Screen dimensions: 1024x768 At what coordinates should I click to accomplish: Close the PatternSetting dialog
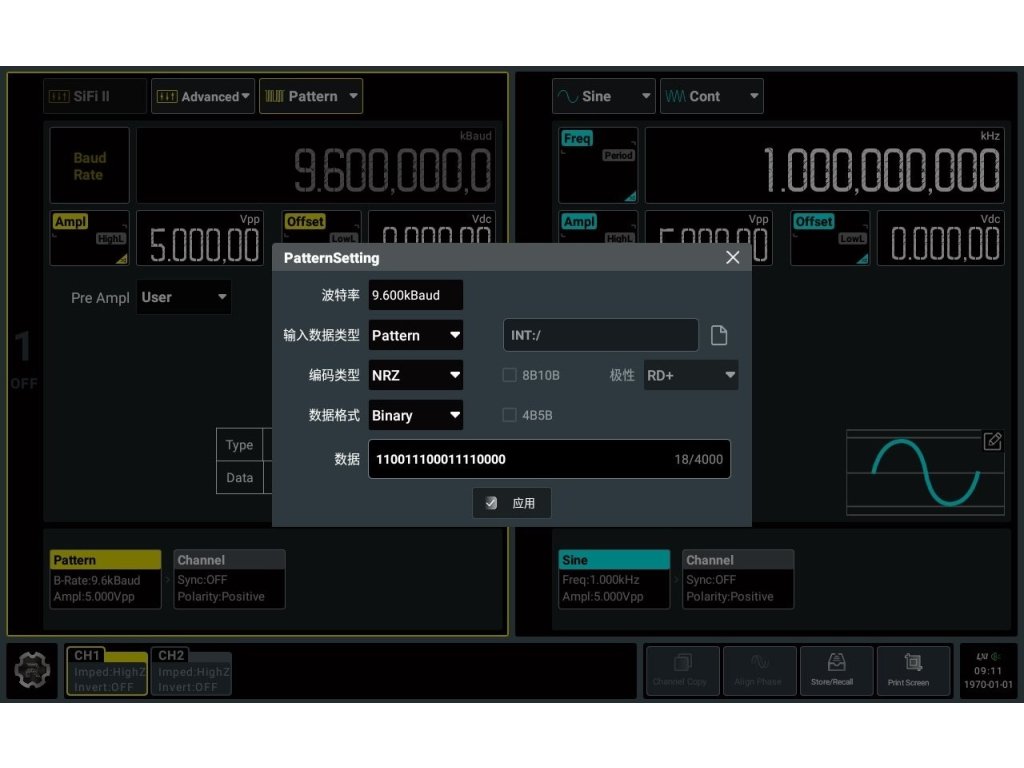point(732,258)
